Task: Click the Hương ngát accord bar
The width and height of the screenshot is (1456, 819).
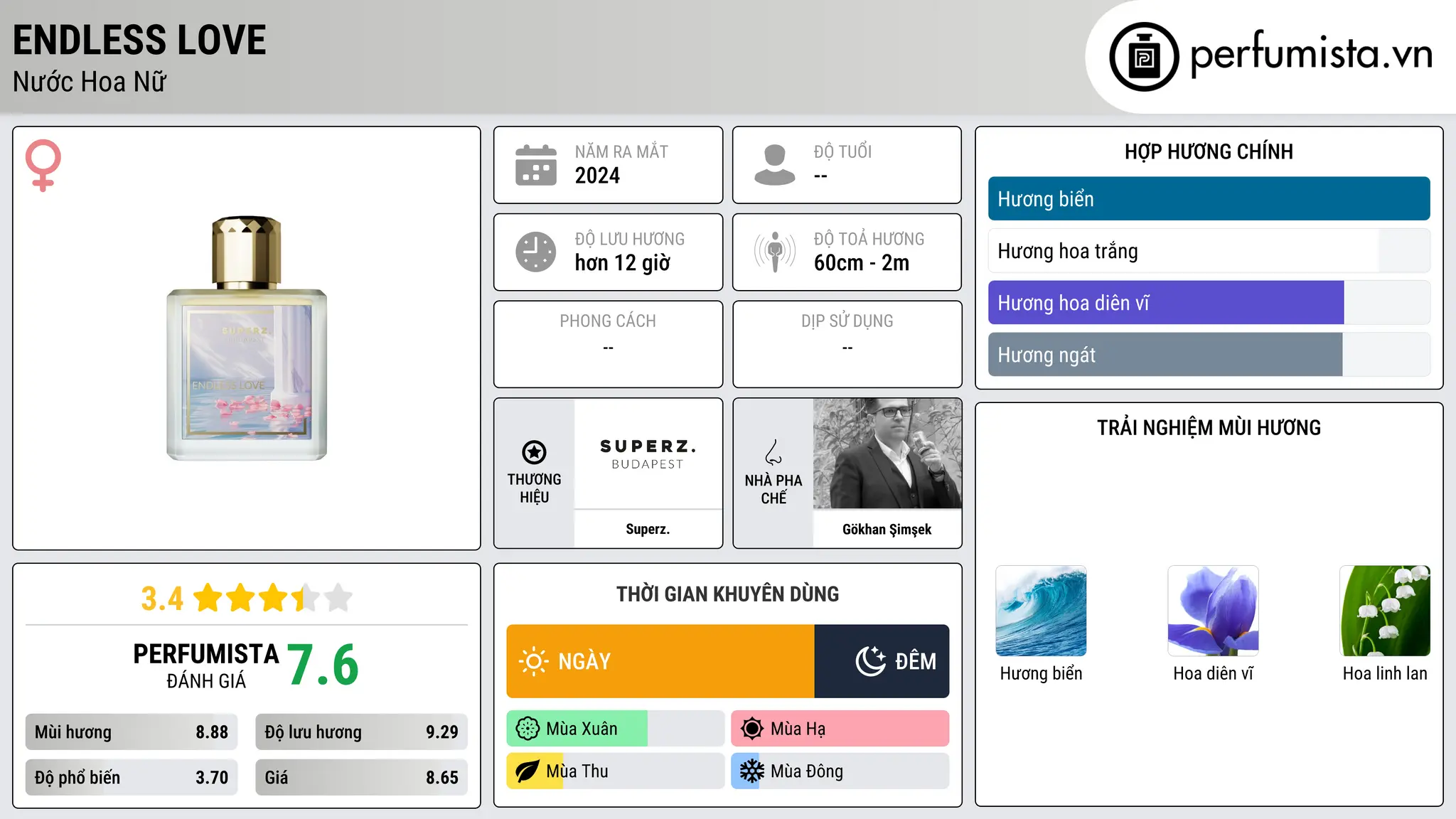Action: click(x=1209, y=354)
